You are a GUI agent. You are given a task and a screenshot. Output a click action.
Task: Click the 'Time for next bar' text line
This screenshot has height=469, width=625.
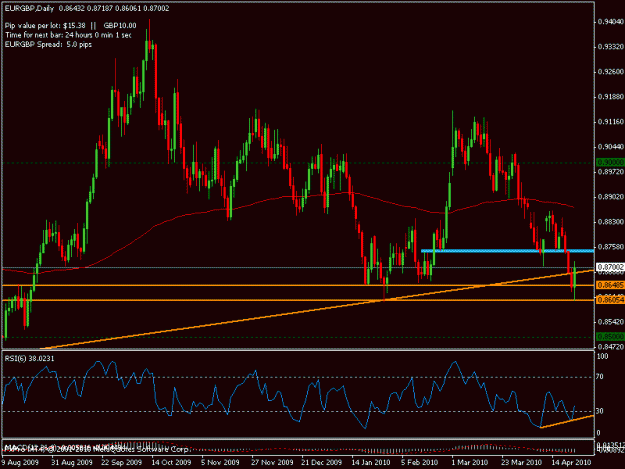(68, 35)
